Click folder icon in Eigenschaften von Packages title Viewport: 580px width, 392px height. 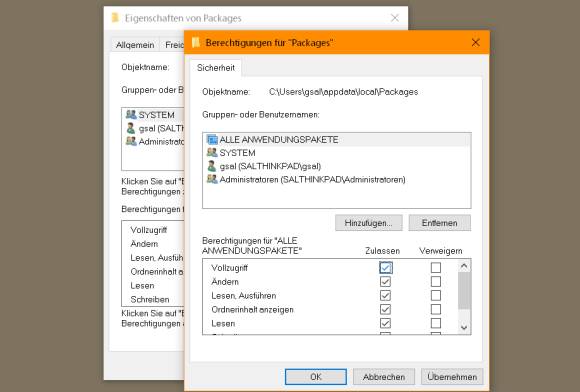(115, 17)
